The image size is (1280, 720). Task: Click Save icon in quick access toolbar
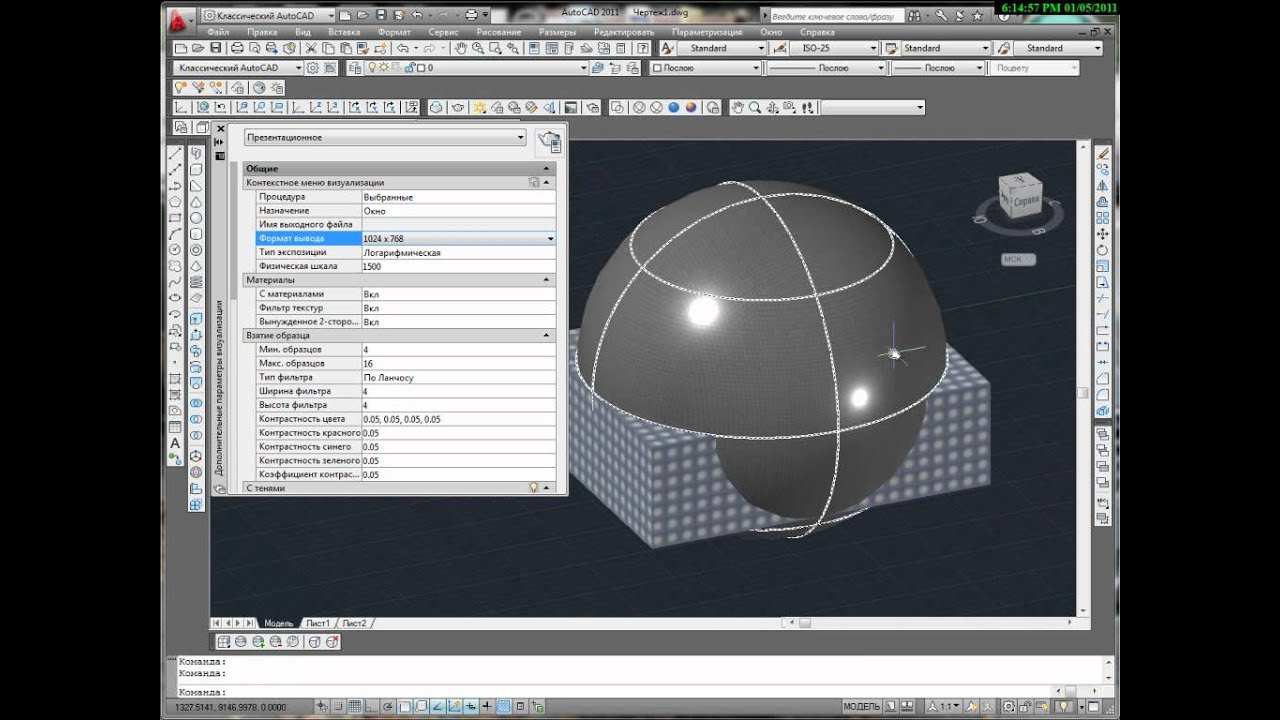(x=379, y=16)
